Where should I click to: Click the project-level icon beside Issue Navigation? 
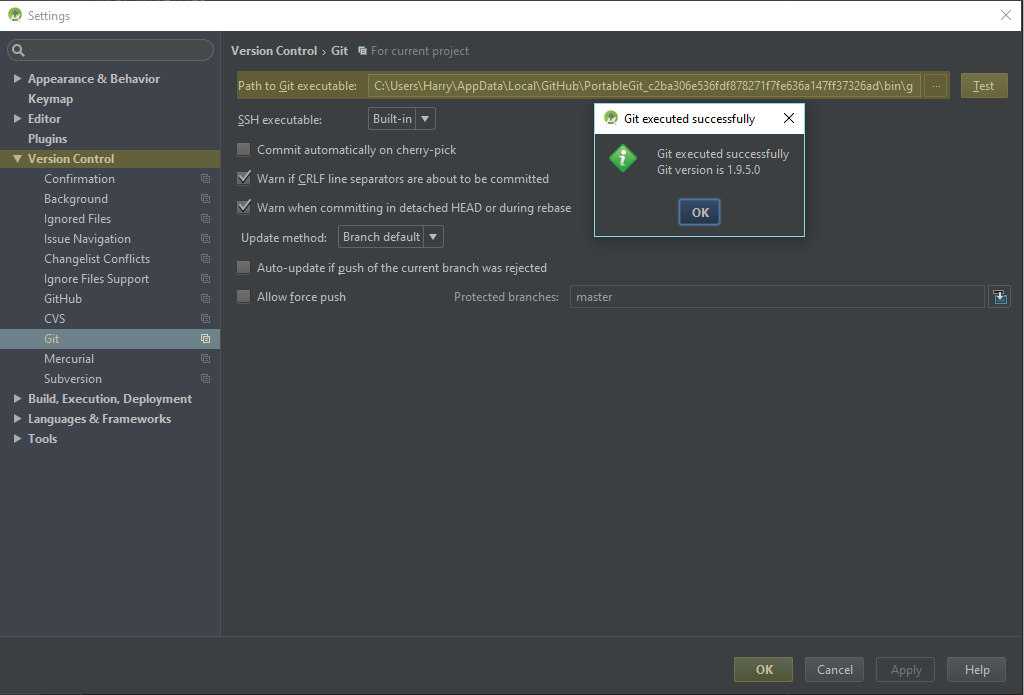[205, 239]
